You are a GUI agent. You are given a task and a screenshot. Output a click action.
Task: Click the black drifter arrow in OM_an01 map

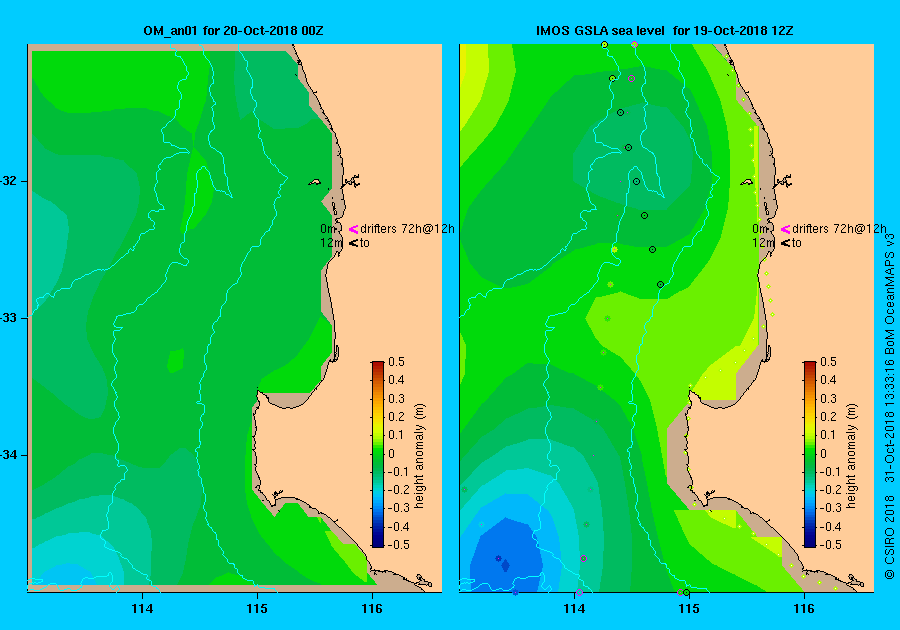pos(354,243)
